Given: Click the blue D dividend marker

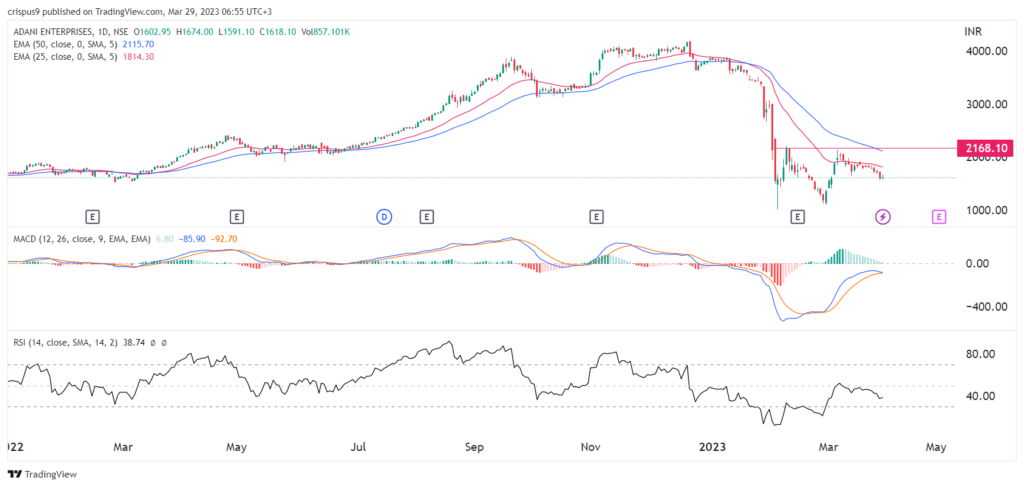Looking at the screenshot, I should pos(383,215).
